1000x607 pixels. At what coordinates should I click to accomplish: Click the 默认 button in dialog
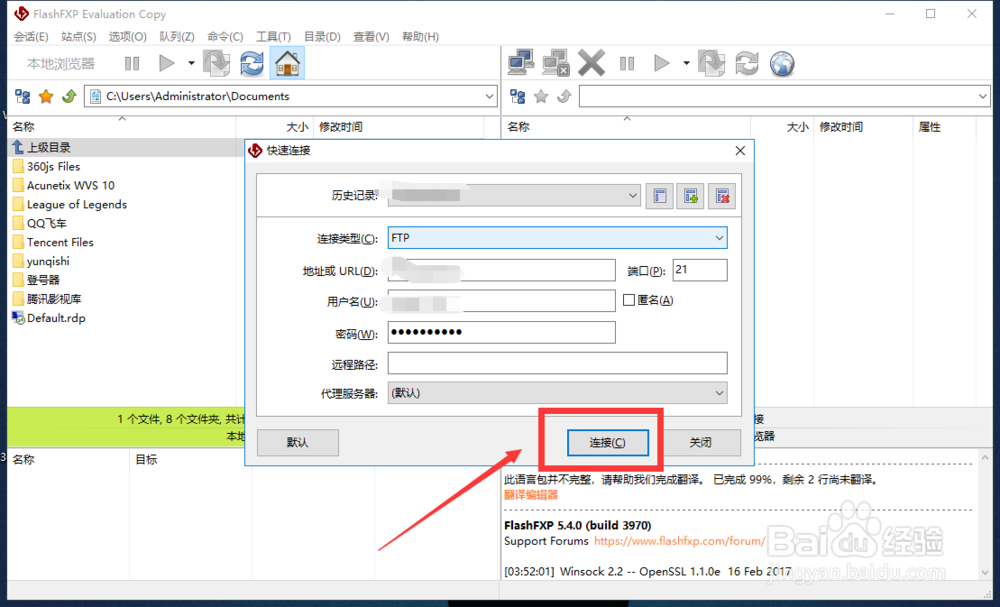298,442
